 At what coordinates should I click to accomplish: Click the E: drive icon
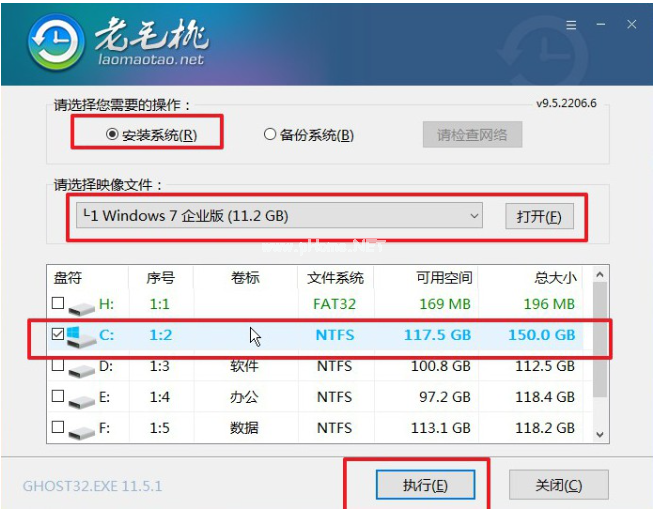[82, 400]
